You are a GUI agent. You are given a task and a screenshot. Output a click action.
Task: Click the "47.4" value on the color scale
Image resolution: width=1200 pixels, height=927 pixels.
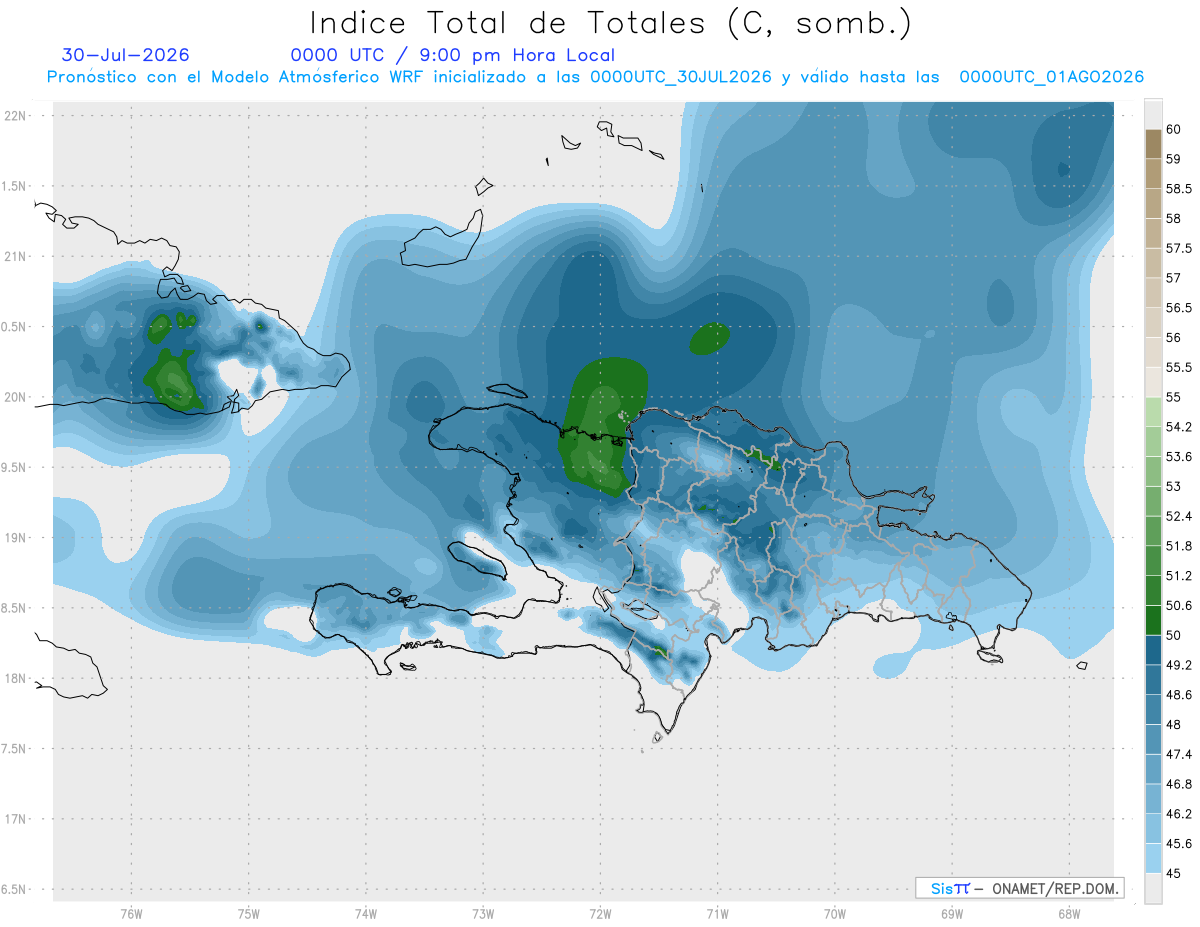tap(1179, 755)
